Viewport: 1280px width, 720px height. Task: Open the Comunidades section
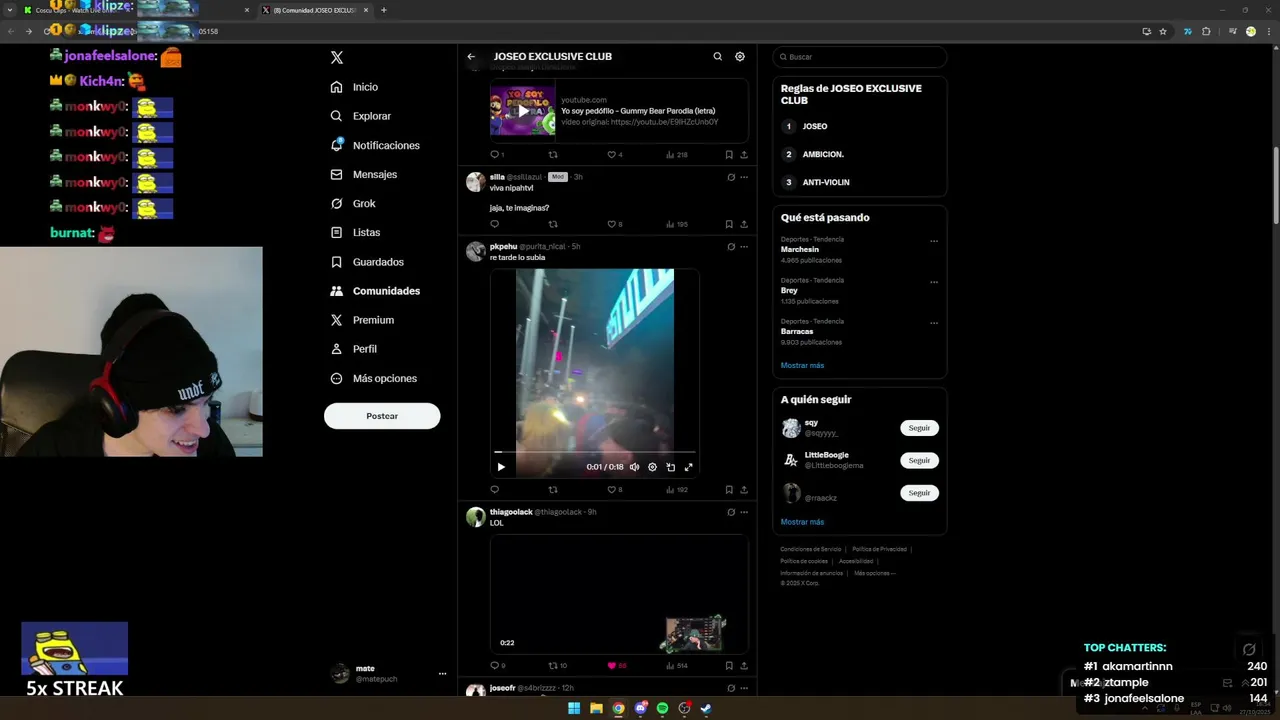[x=375, y=291]
